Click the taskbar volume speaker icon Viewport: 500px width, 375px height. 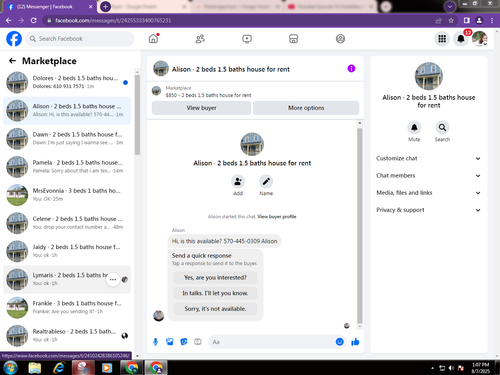[x=451, y=368]
